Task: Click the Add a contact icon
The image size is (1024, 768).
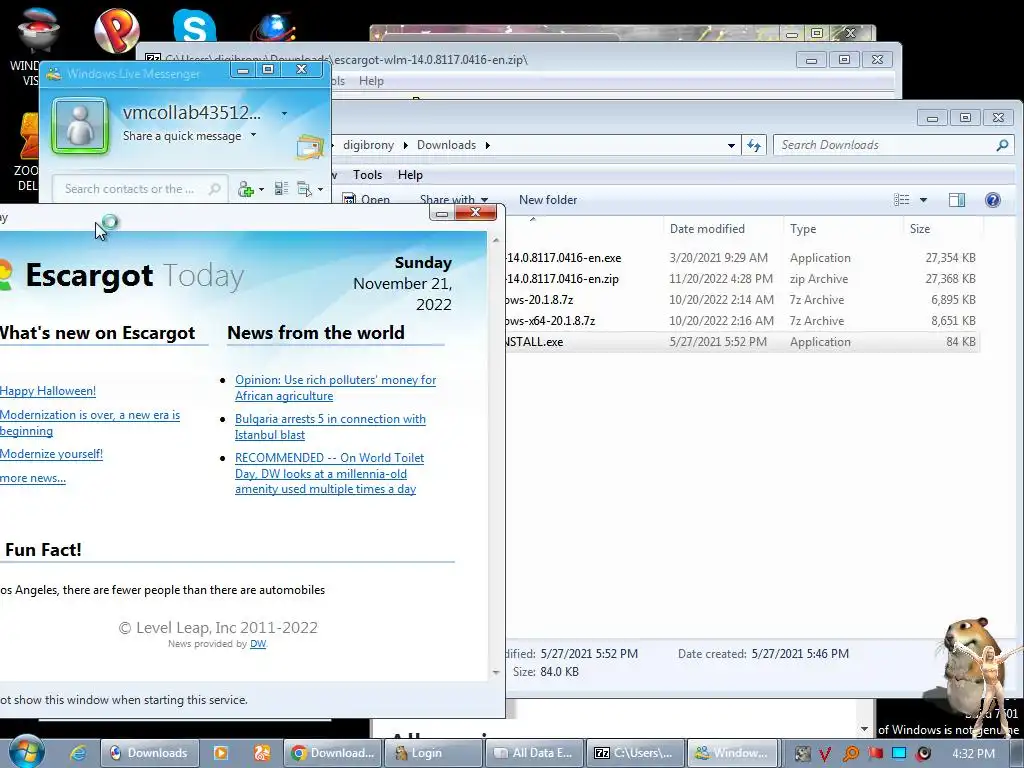Action: tap(246, 189)
